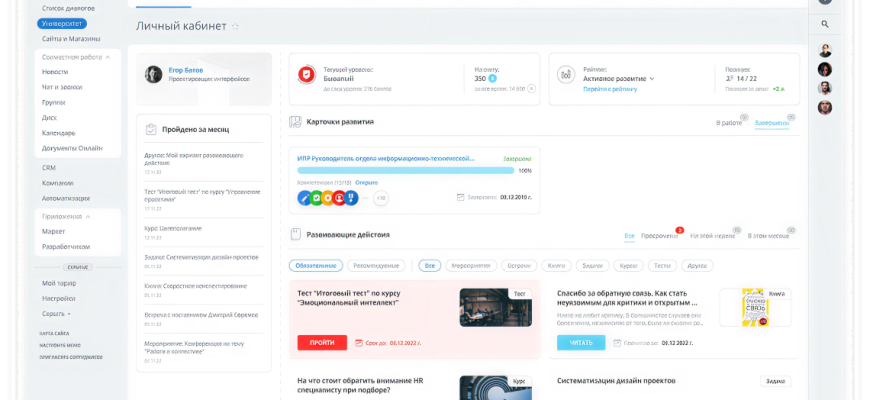Select the Рекомендуемые filter pill
This screenshot has width=870, height=400.
click(x=379, y=266)
